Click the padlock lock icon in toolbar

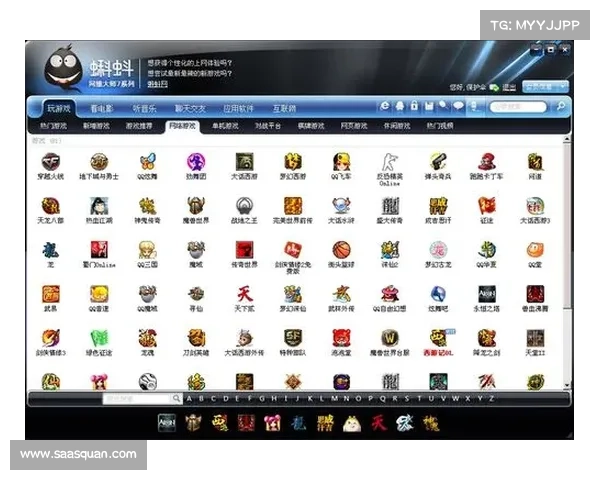(x=414, y=106)
